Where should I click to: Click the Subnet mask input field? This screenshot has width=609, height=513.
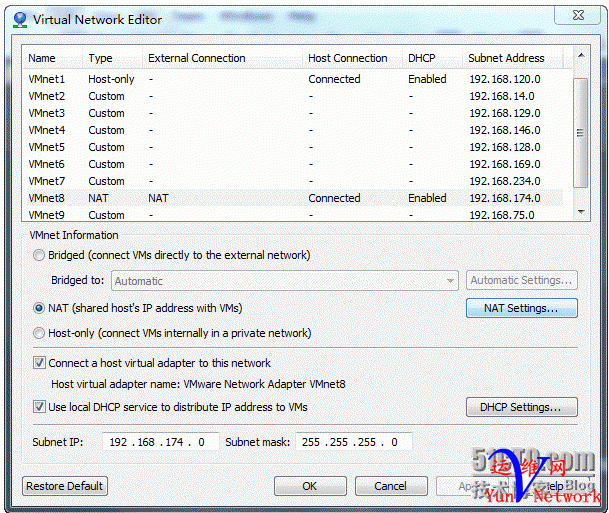click(x=353, y=442)
